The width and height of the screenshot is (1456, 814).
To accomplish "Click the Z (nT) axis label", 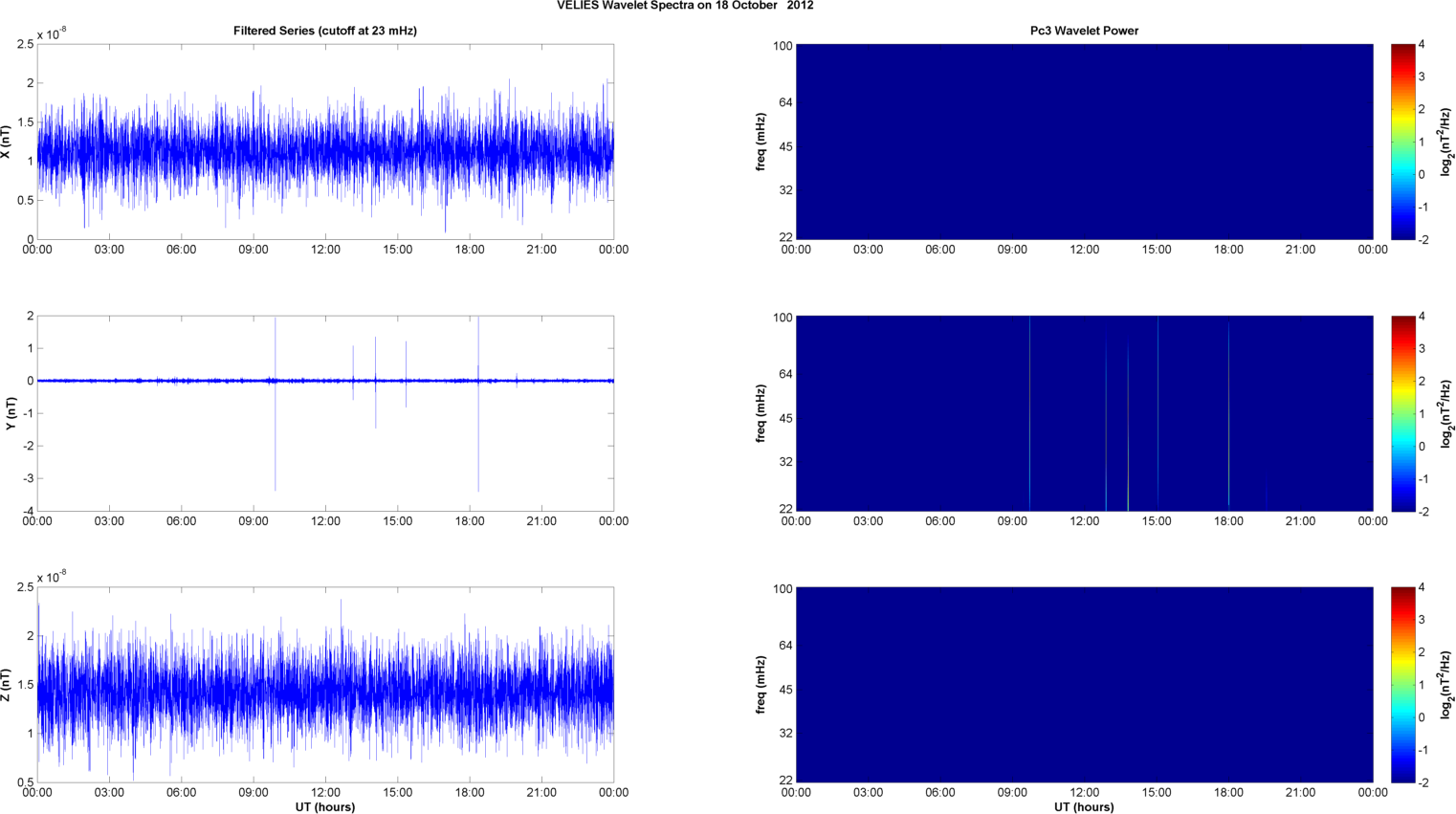I will [6, 685].
